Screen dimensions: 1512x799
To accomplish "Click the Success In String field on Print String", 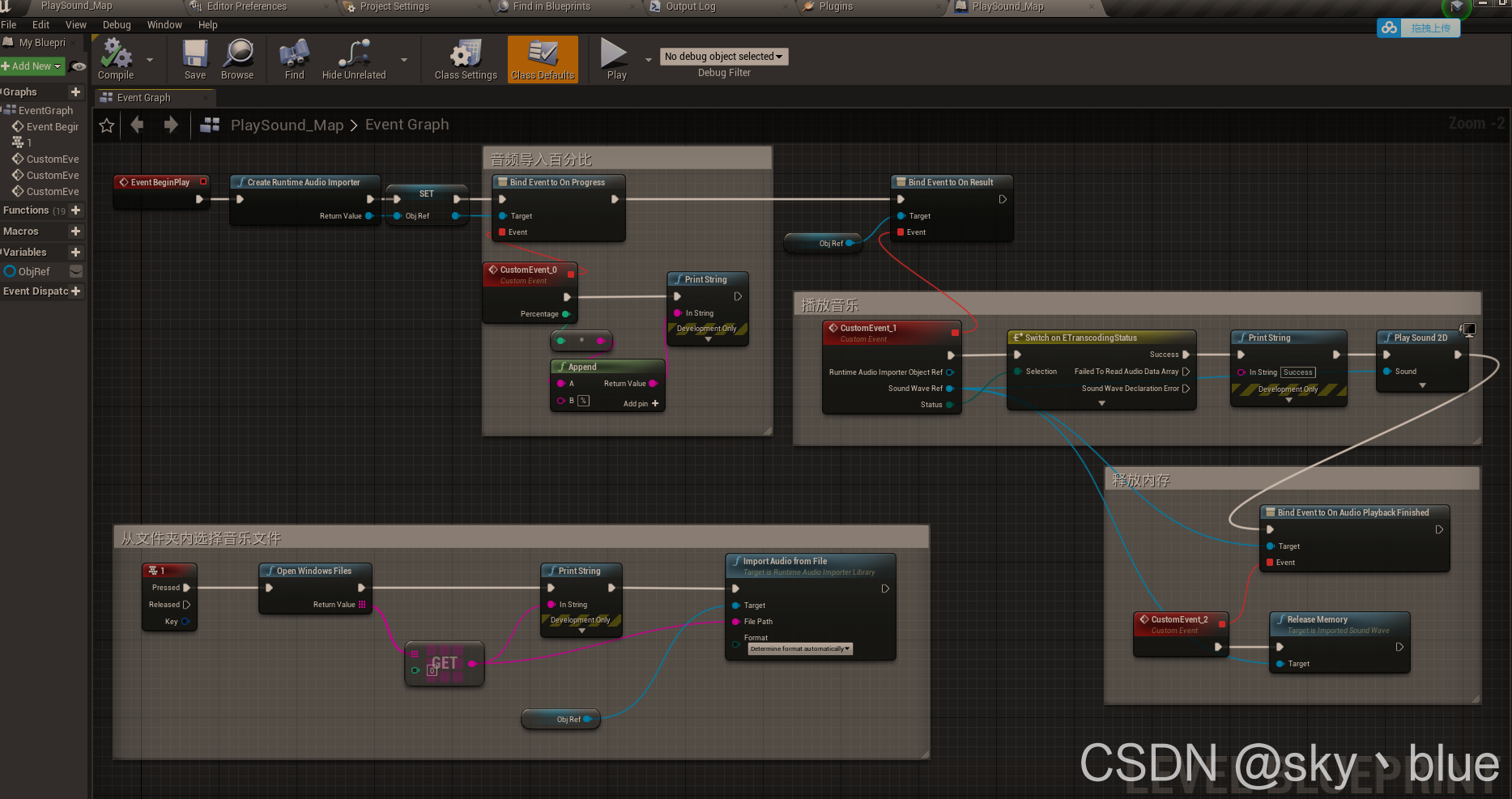I will [1297, 372].
